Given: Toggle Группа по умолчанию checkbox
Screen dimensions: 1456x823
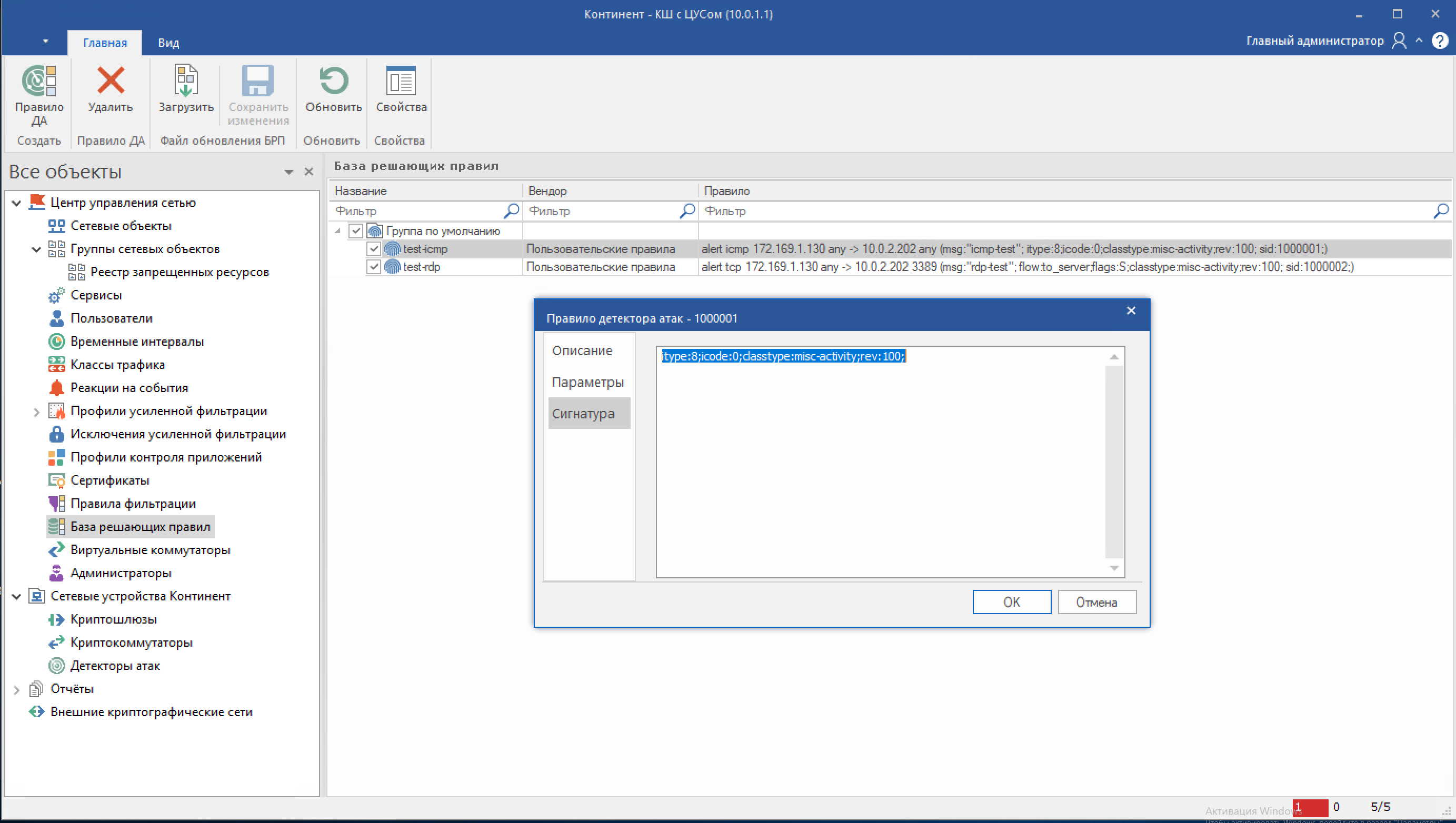Looking at the screenshot, I should pyautogui.click(x=356, y=230).
